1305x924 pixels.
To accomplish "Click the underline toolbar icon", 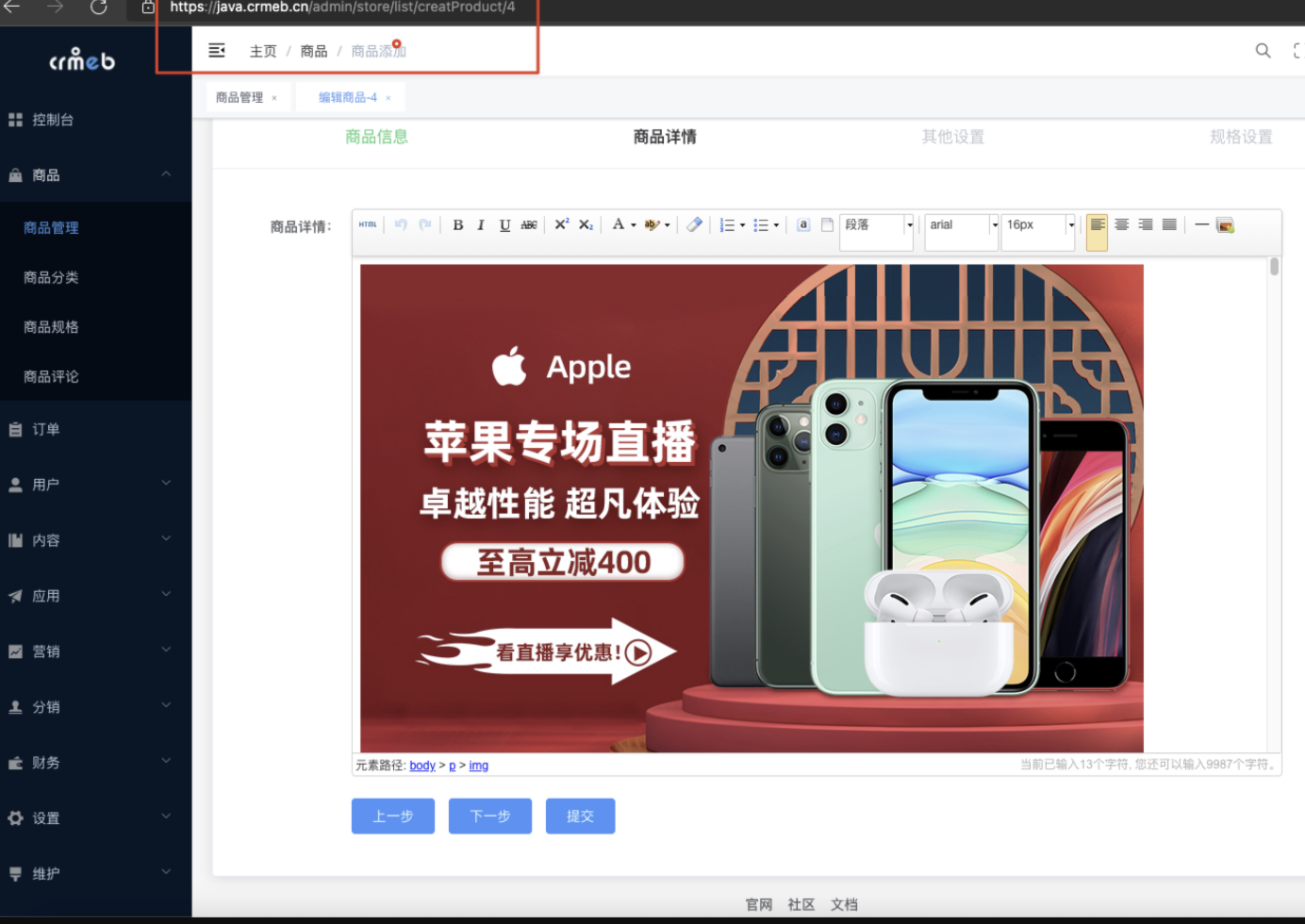I will pyautogui.click(x=504, y=224).
